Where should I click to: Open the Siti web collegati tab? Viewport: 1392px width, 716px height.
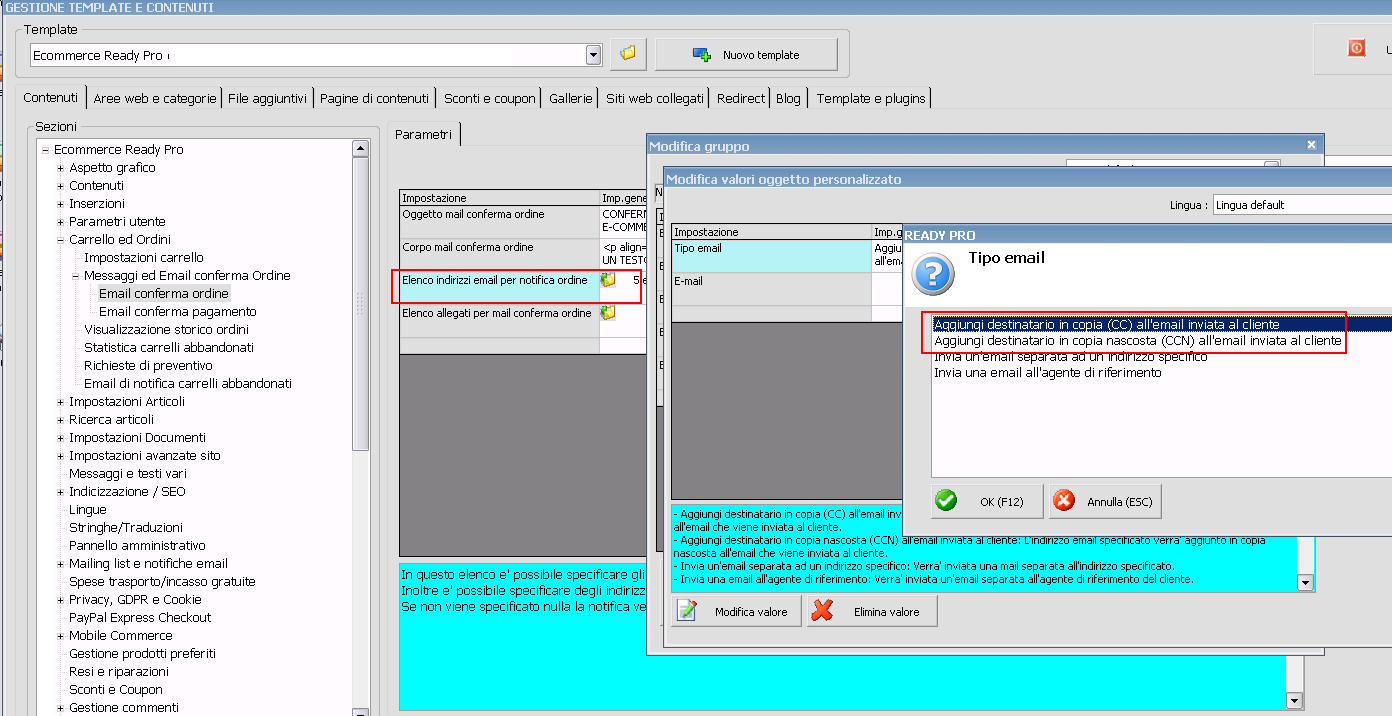(x=655, y=98)
